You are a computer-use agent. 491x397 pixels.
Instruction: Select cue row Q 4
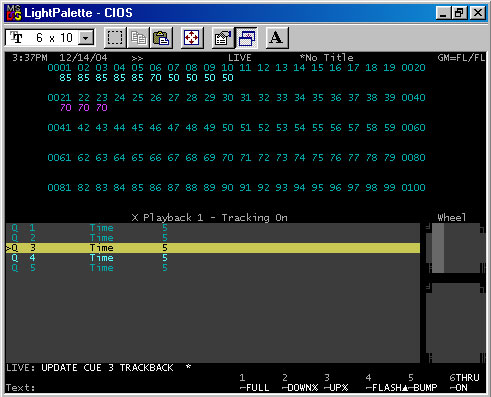click(213, 258)
